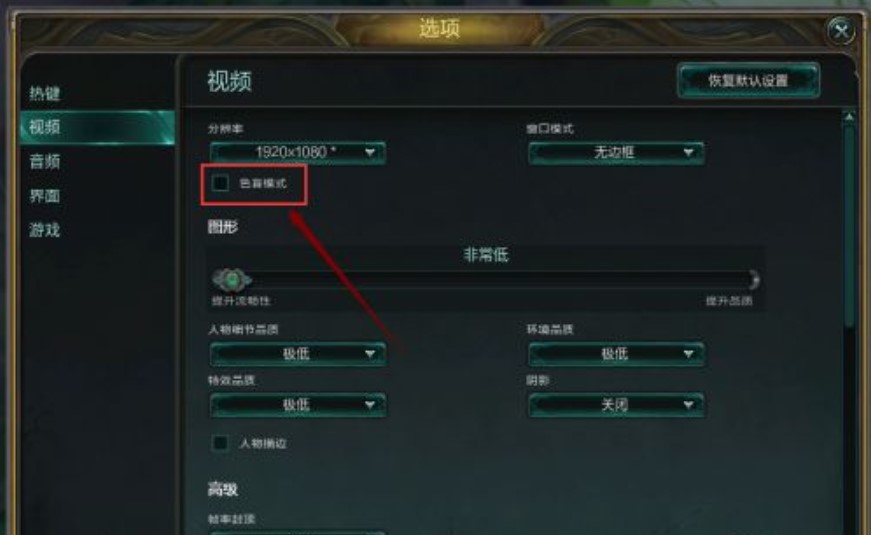This screenshot has height=535, width=871.
Task: Click the green graphics quality slider handle
Action: [232, 279]
